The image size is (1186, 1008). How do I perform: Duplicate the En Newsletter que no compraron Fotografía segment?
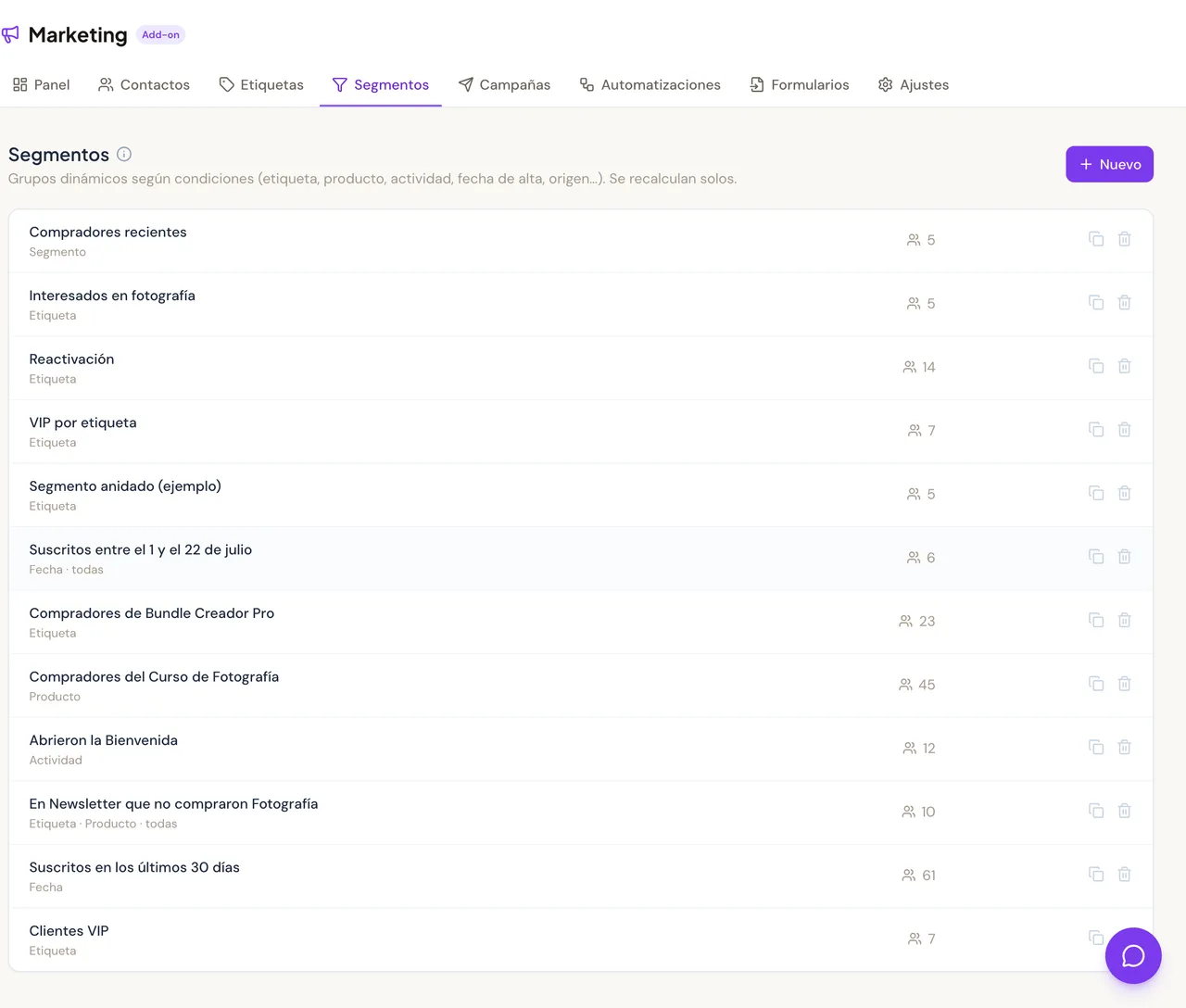(1096, 811)
